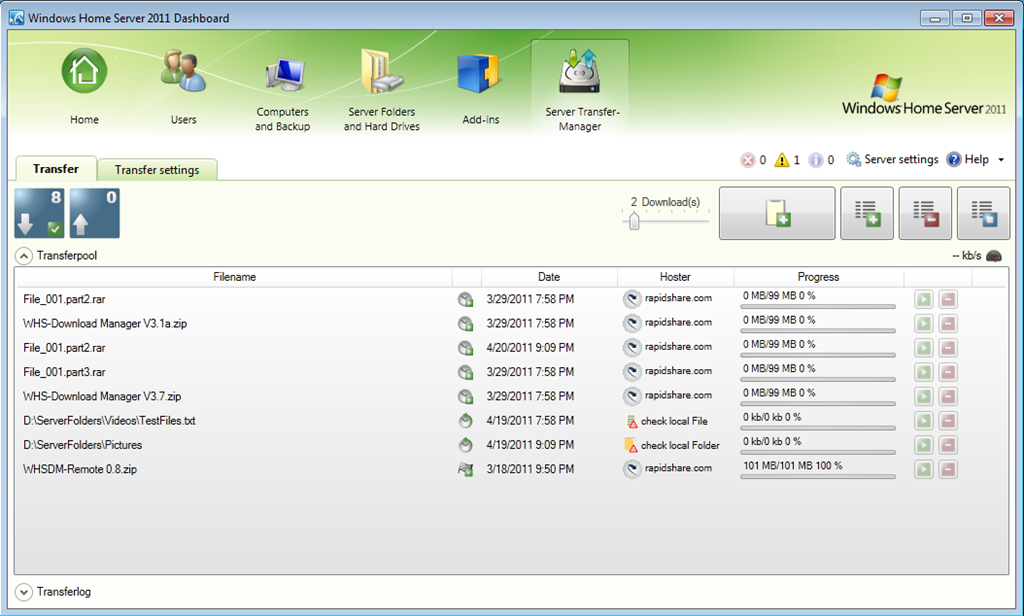Image resolution: width=1024 pixels, height=616 pixels.
Task: Select WHSDM-Remote 0.8.zip filename
Action: pos(80,469)
